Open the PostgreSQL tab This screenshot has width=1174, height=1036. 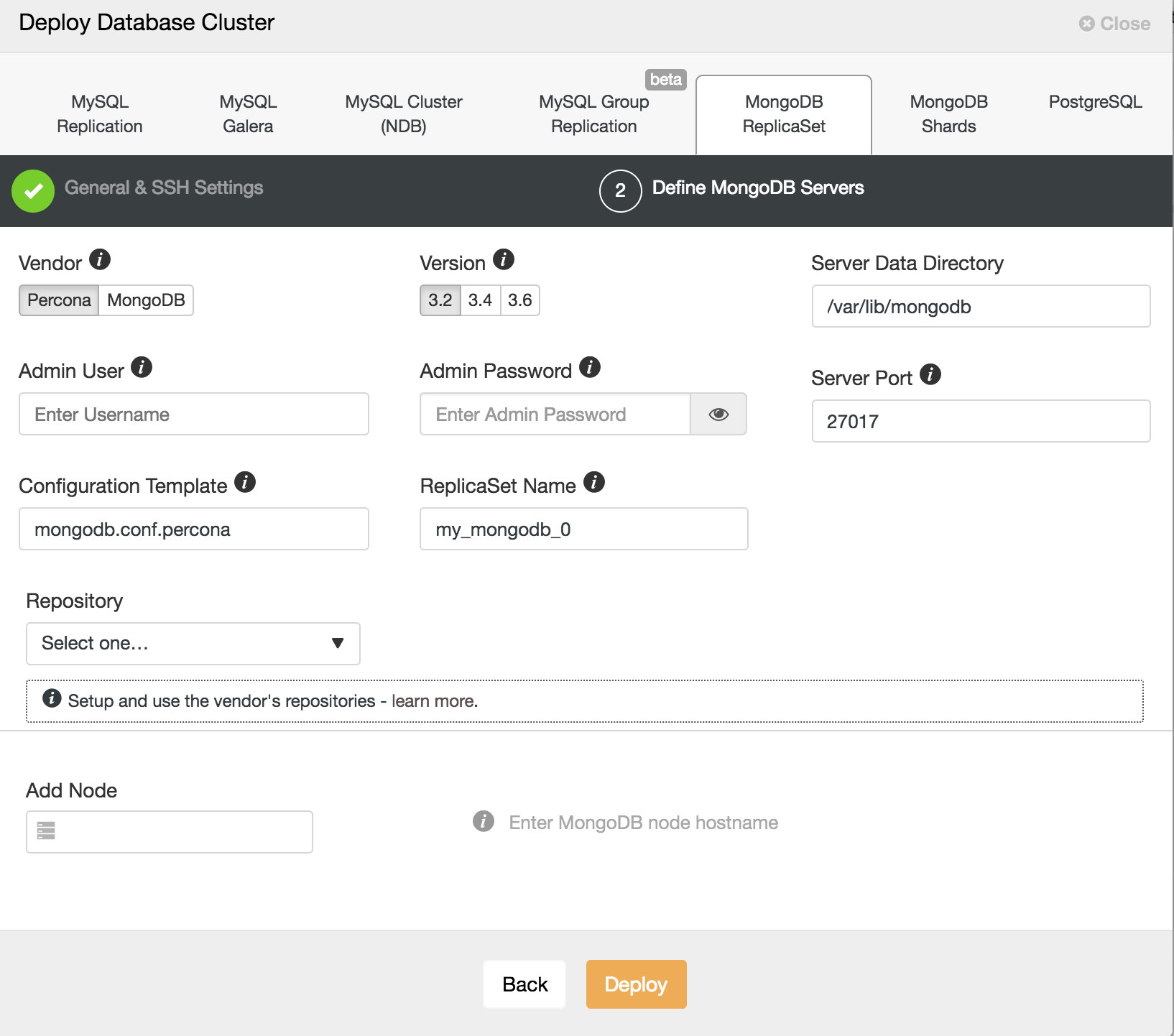[1096, 102]
